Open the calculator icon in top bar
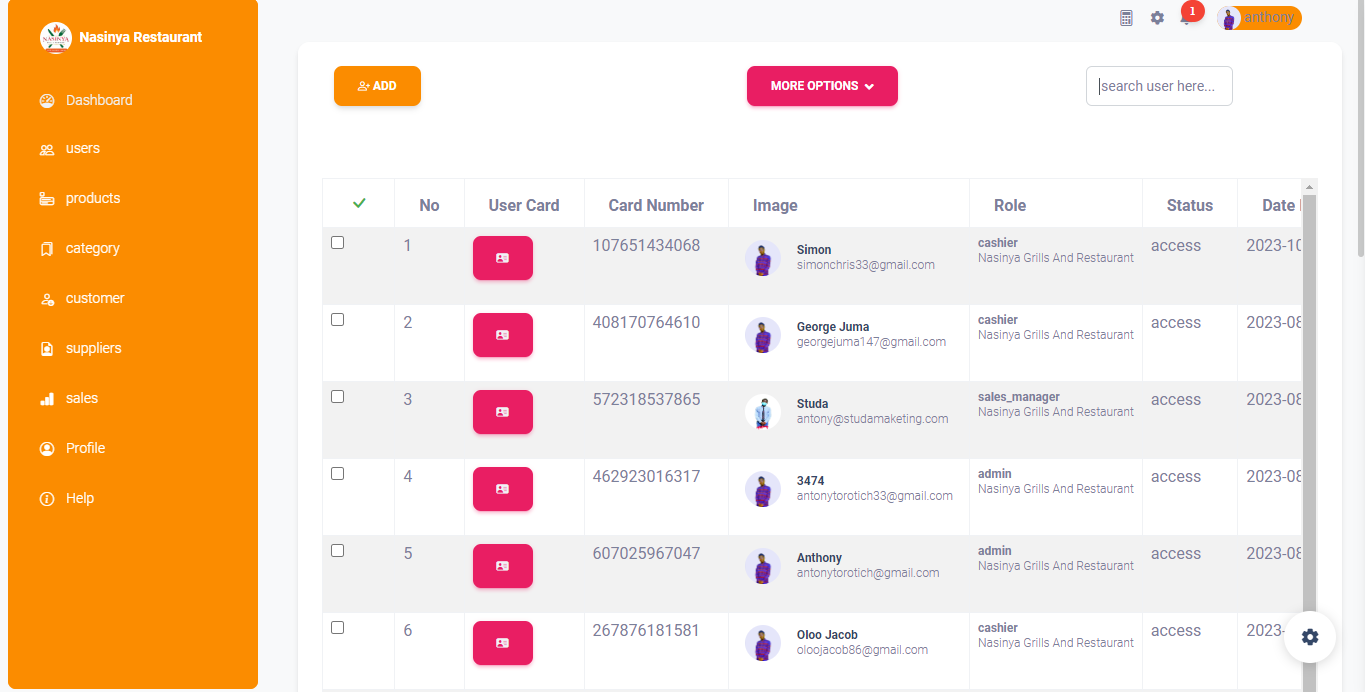The width and height of the screenshot is (1365, 692). tap(1126, 18)
